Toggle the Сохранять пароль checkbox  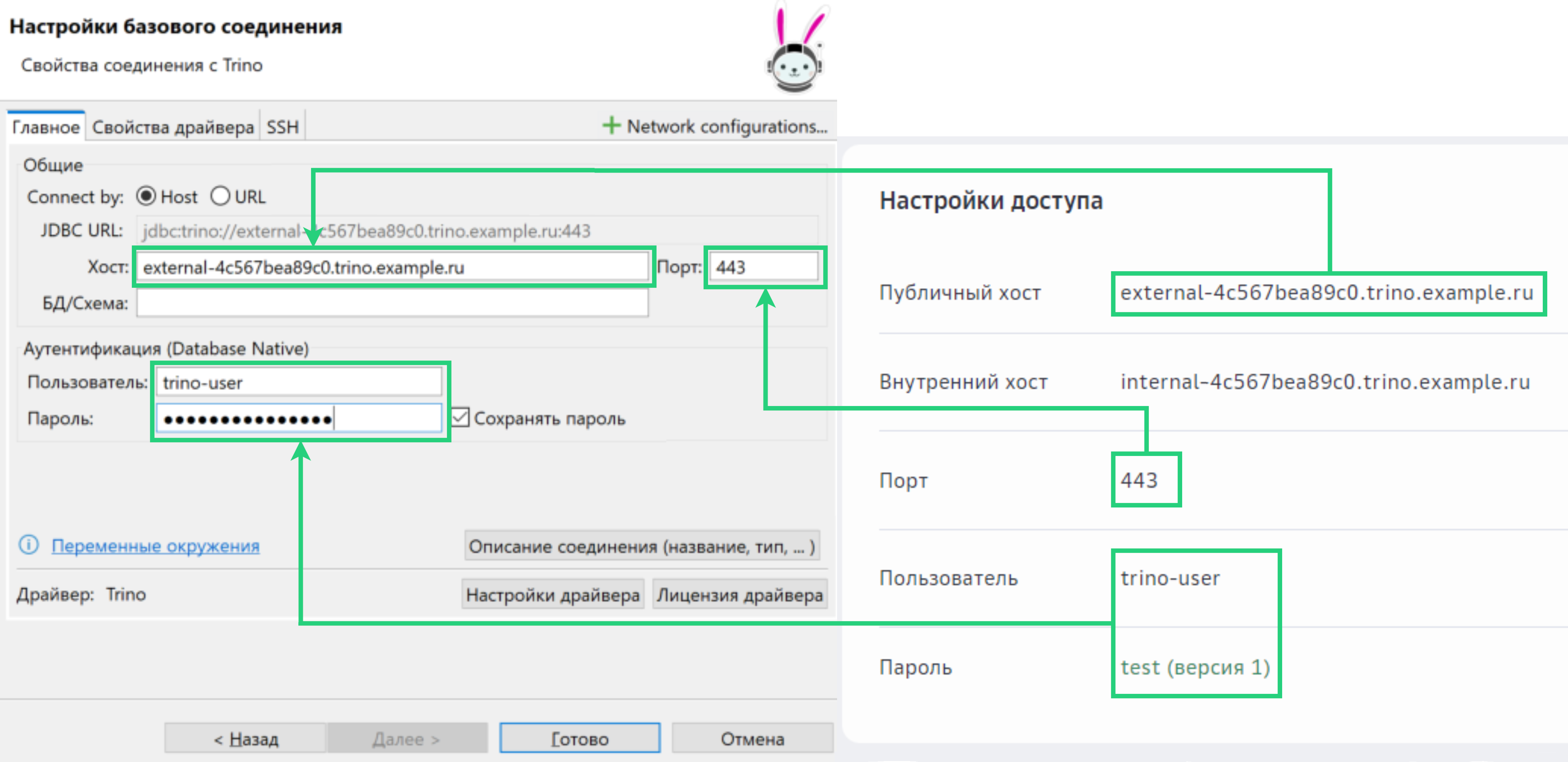[x=460, y=418]
